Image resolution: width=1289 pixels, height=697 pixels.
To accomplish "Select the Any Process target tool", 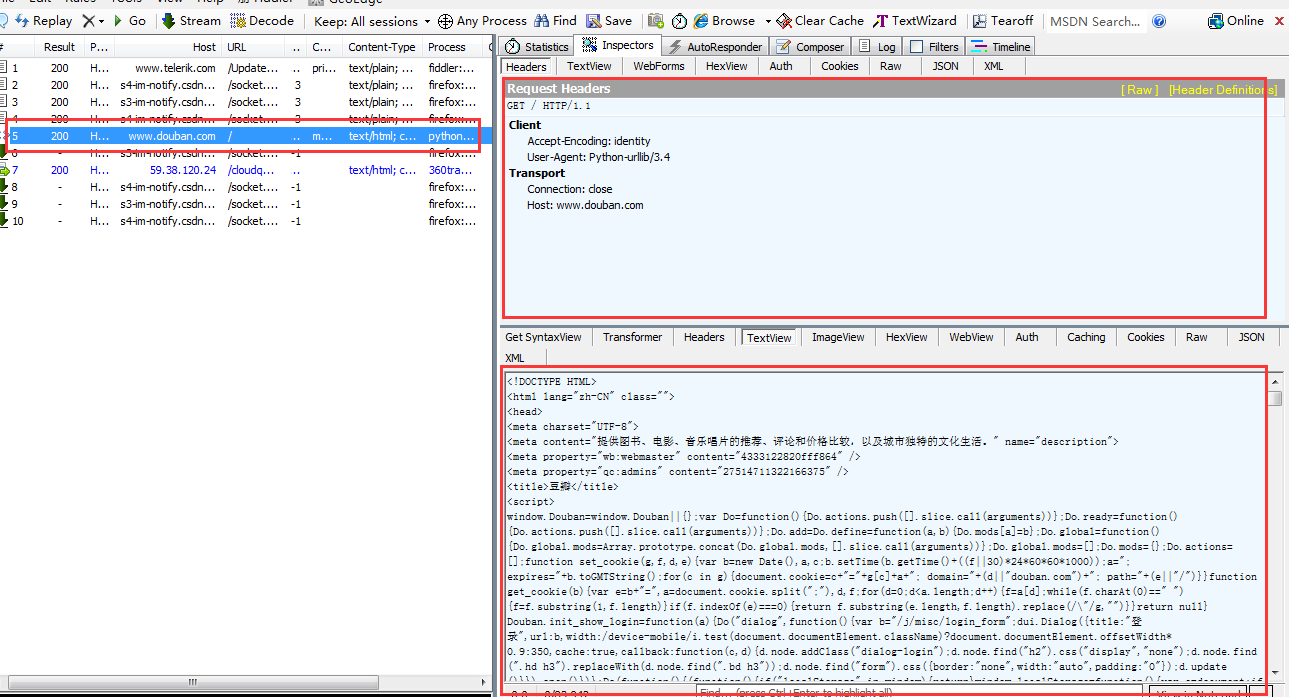I will click(482, 20).
